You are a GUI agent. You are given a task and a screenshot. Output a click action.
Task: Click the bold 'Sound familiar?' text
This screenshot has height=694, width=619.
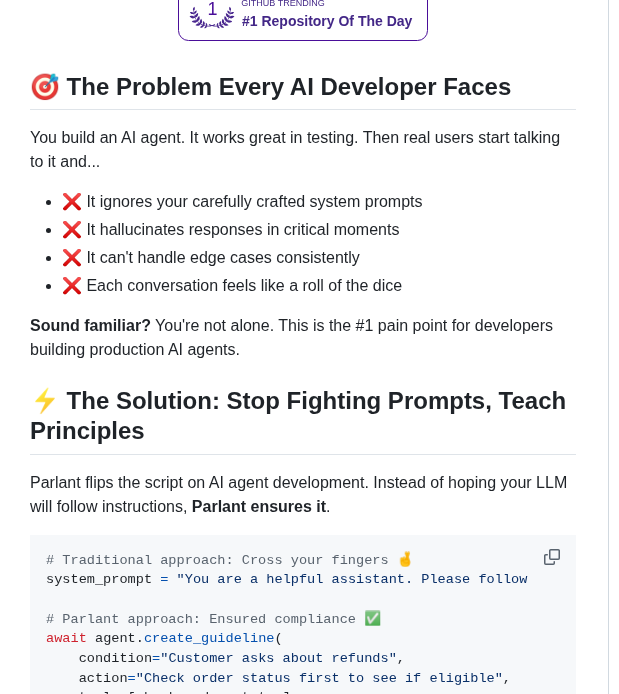coord(90,326)
